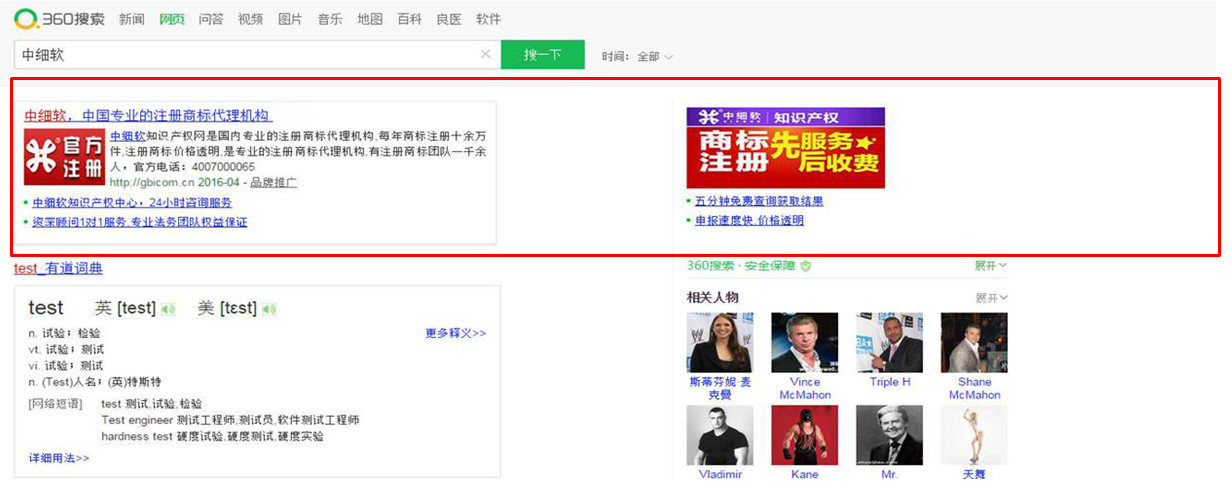Open the 申报速度快, 价格透明 link
The height and width of the screenshot is (486, 1232).
(x=749, y=221)
